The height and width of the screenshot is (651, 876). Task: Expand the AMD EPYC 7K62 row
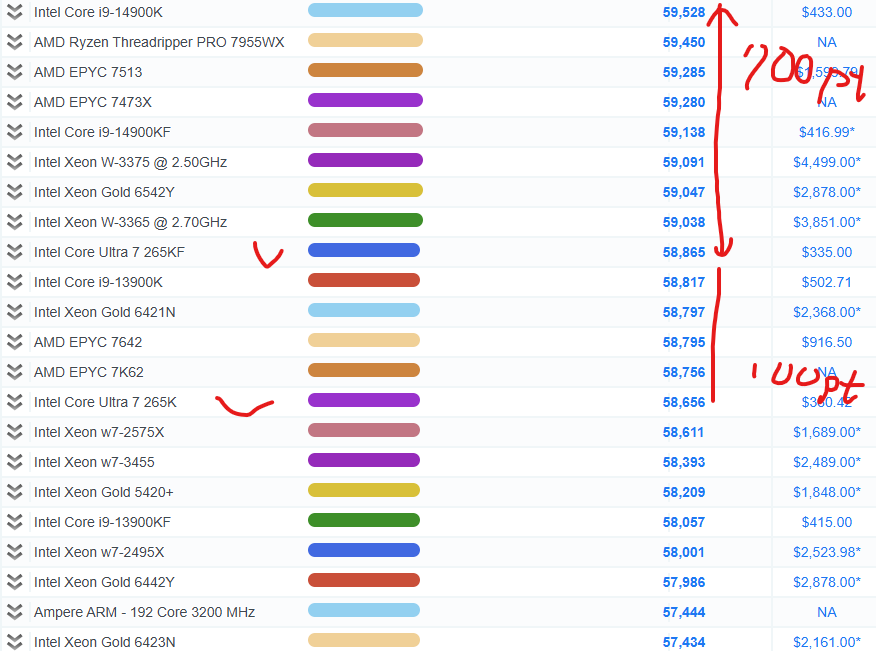pyautogui.click(x=15, y=372)
